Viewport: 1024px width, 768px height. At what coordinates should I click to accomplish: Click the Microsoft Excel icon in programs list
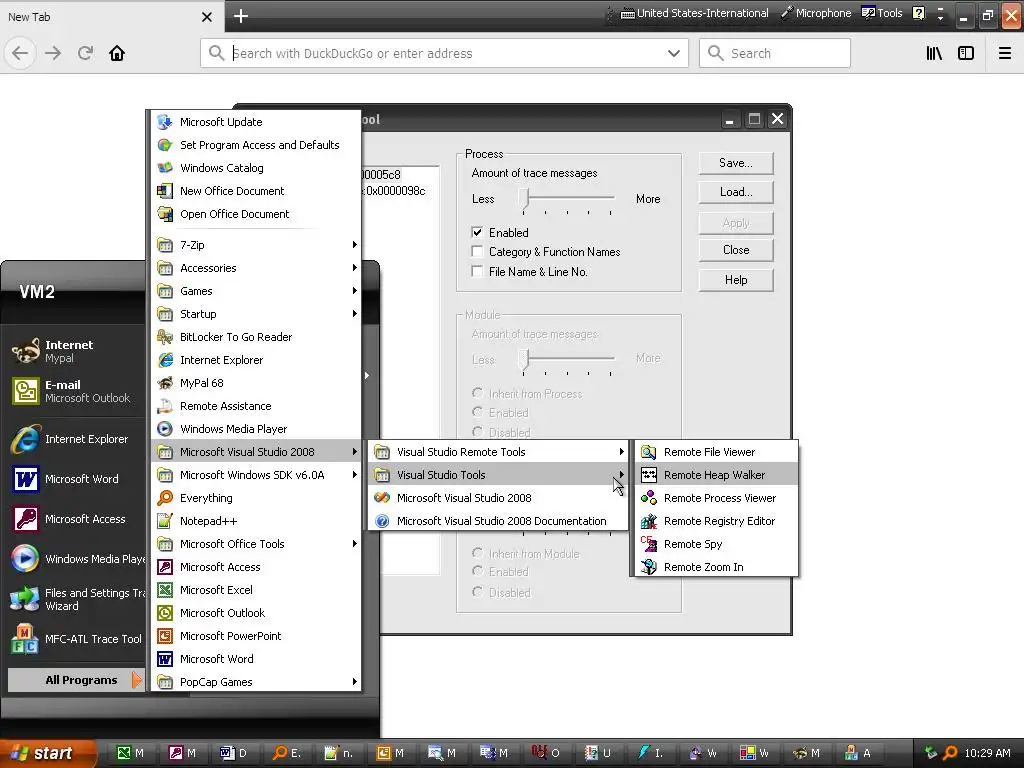click(165, 590)
